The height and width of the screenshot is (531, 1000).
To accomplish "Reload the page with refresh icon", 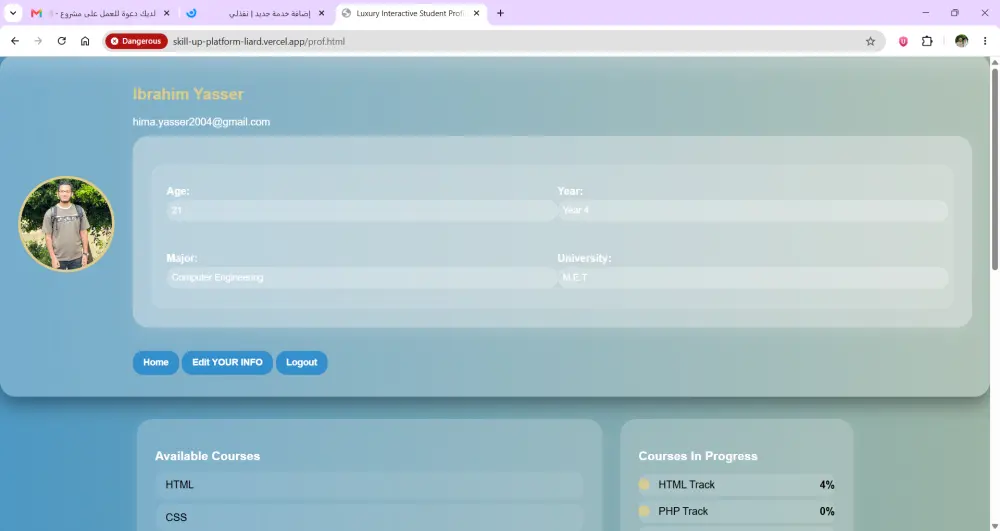I will [61, 41].
